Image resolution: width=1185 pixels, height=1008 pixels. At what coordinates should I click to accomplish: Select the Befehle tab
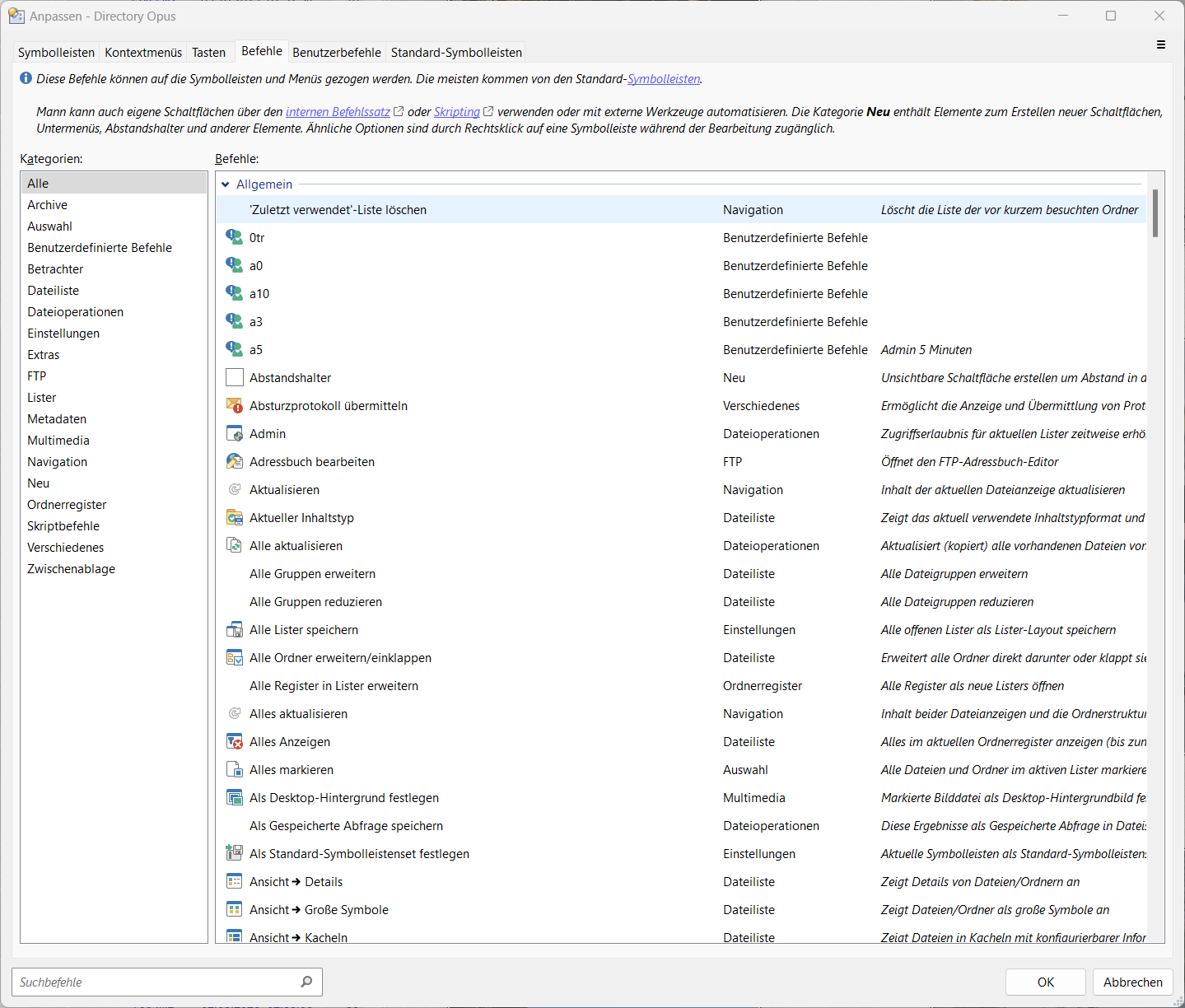click(262, 50)
